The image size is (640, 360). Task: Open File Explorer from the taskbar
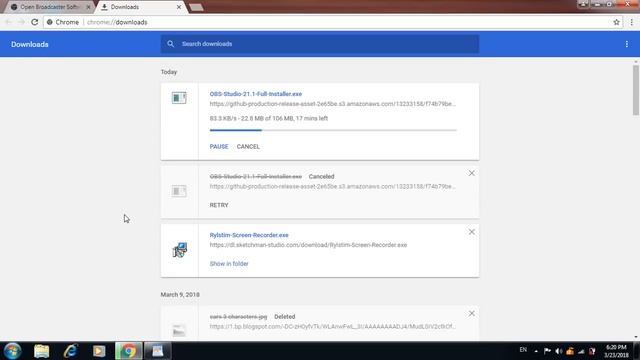pyautogui.click(x=42, y=351)
